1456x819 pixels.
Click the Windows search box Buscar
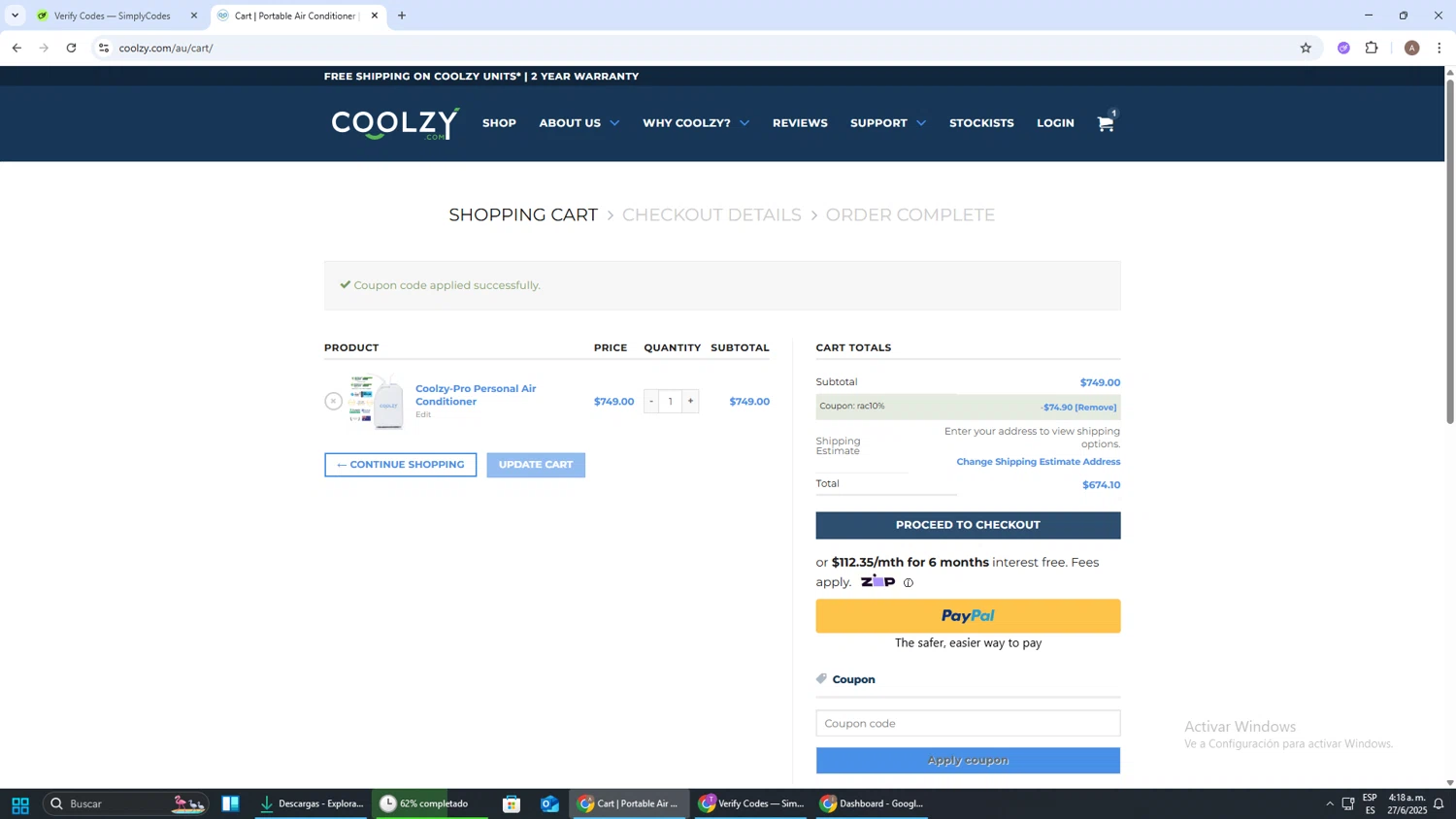pyautogui.click(x=126, y=803)
